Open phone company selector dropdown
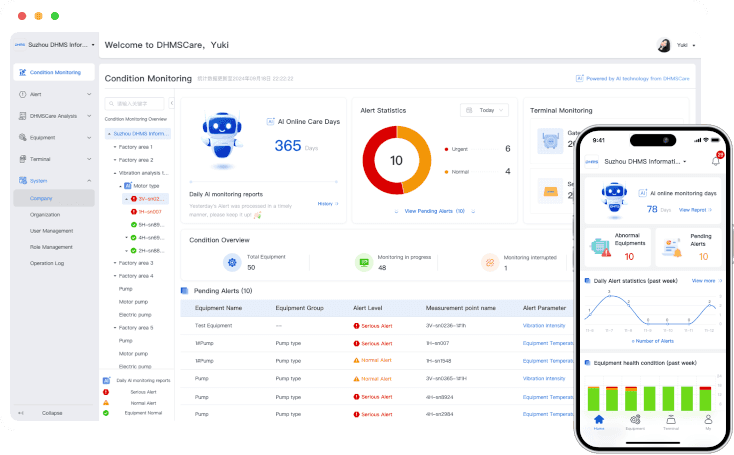 (645, 161)
